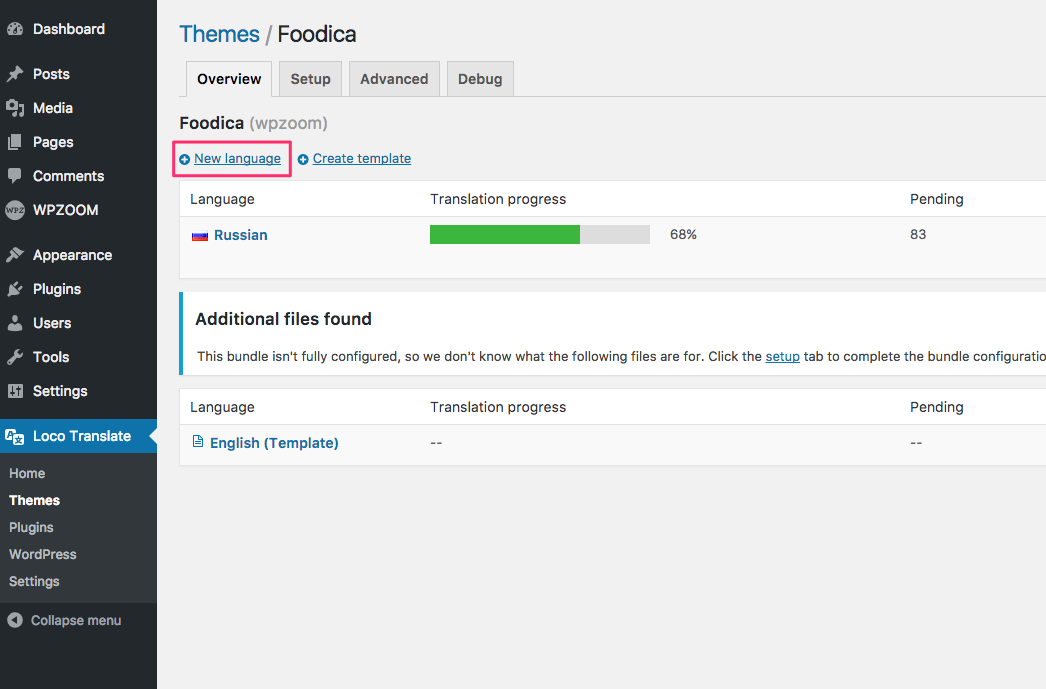1046x689 pixels.
Task: Click the Media library icon
Action: point(15,108)
